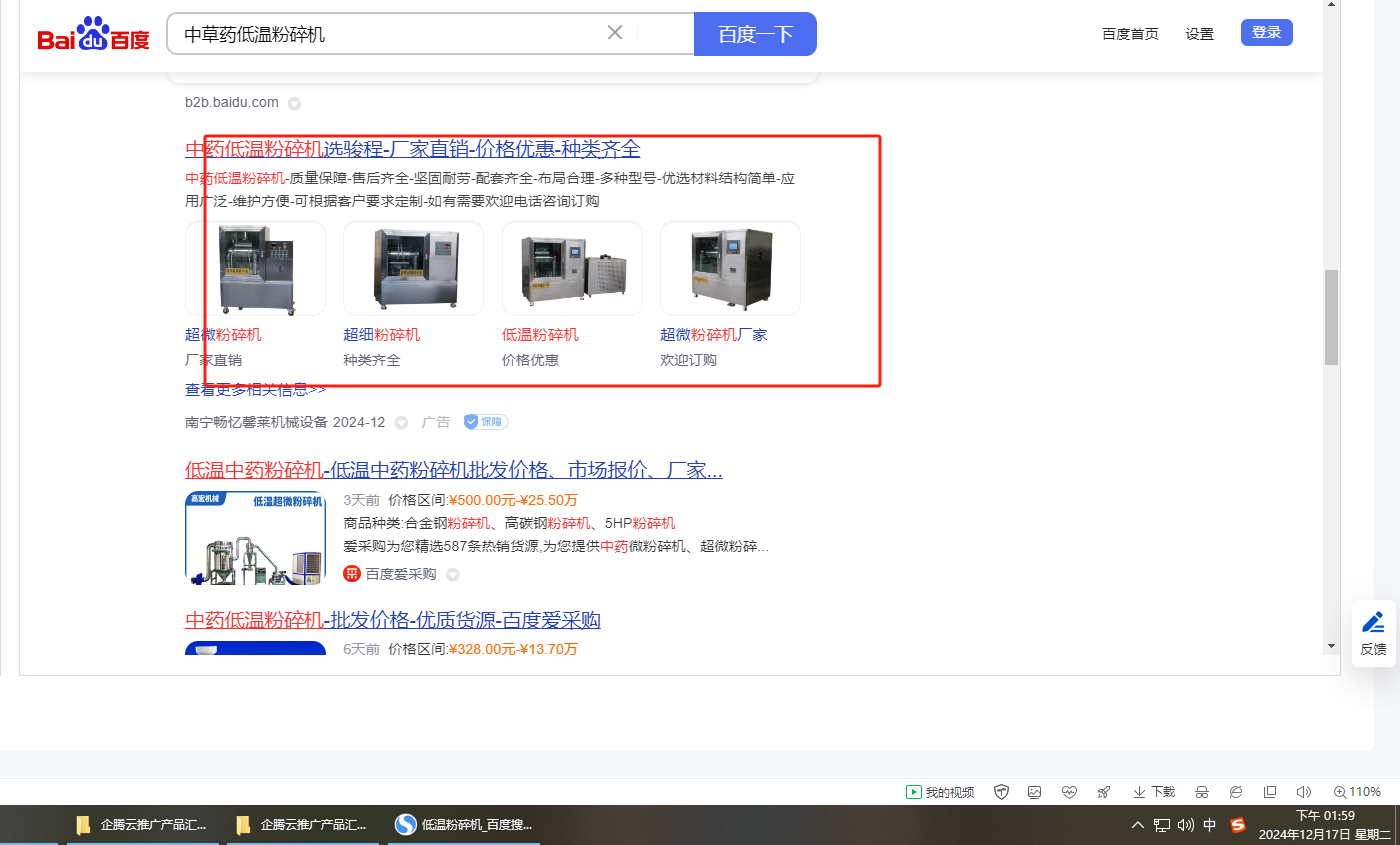
Task: Click the 百度爱采购 source name
Action: point(401,574)
